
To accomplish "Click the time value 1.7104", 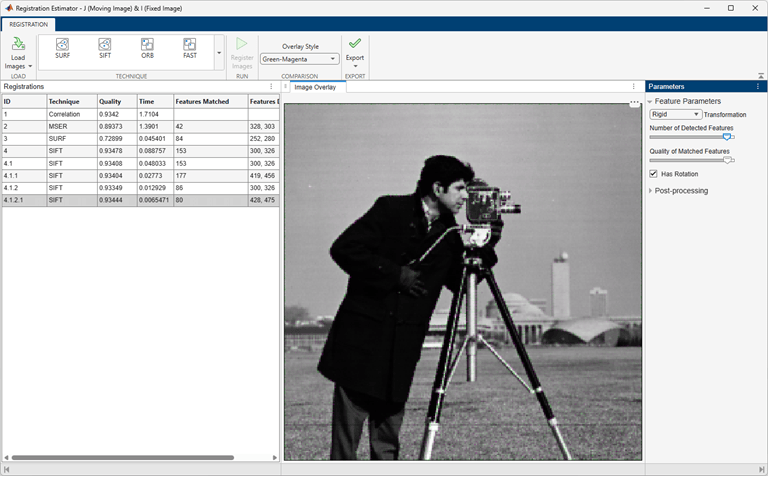I will point(149,114).
